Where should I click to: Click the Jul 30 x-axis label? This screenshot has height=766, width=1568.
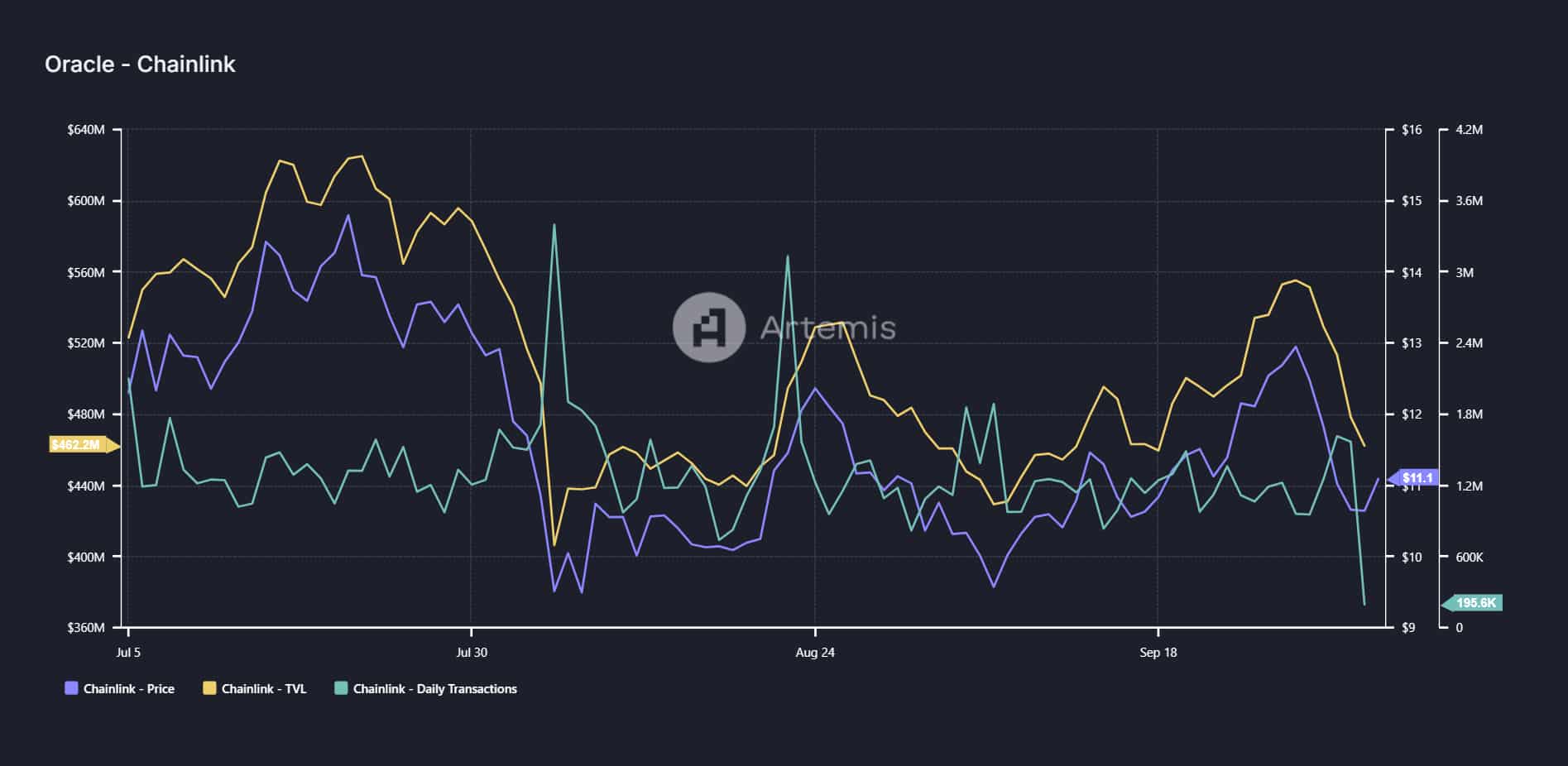pos(472,652)
